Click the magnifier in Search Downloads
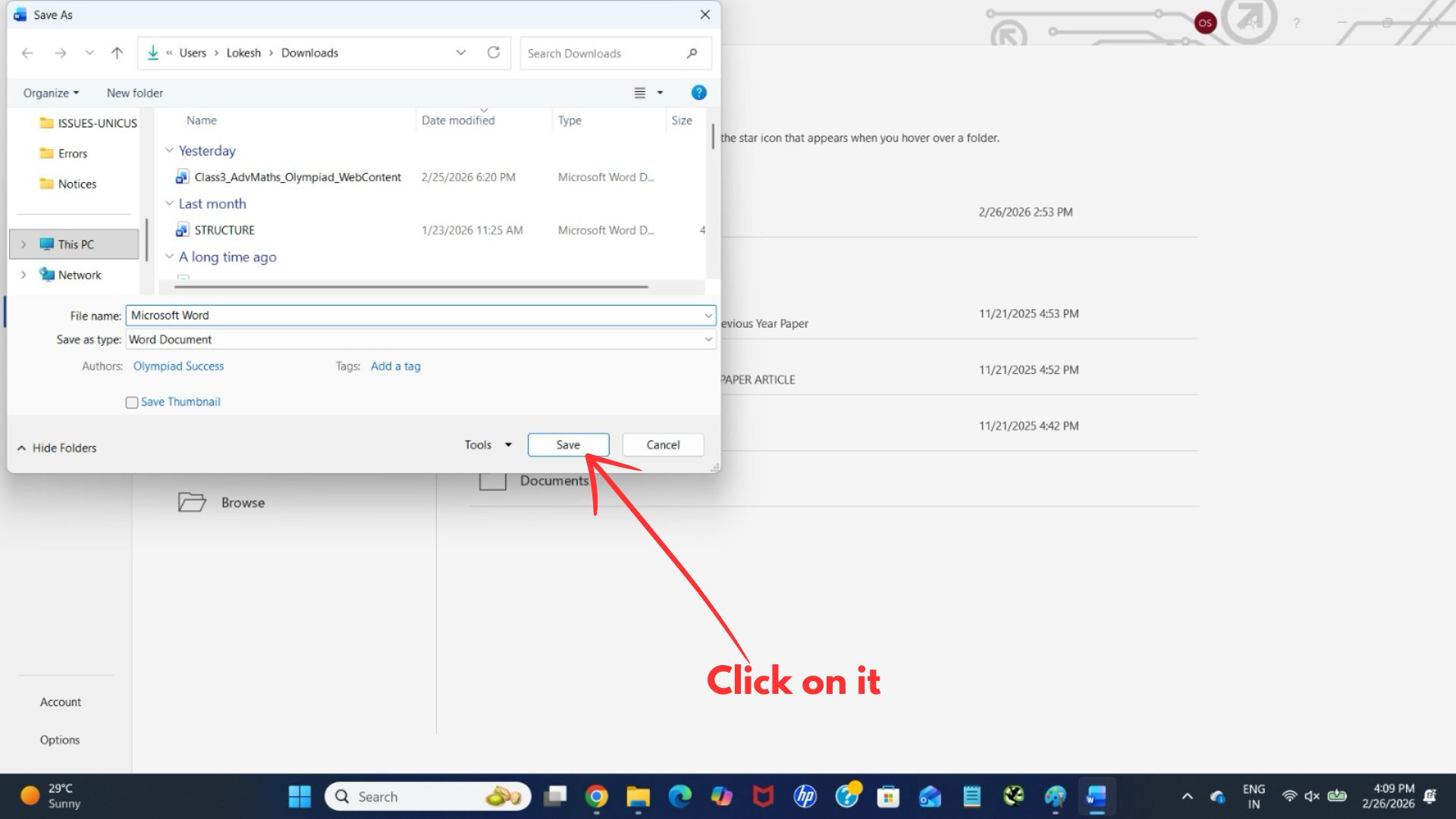 click(x=692, y=53)
